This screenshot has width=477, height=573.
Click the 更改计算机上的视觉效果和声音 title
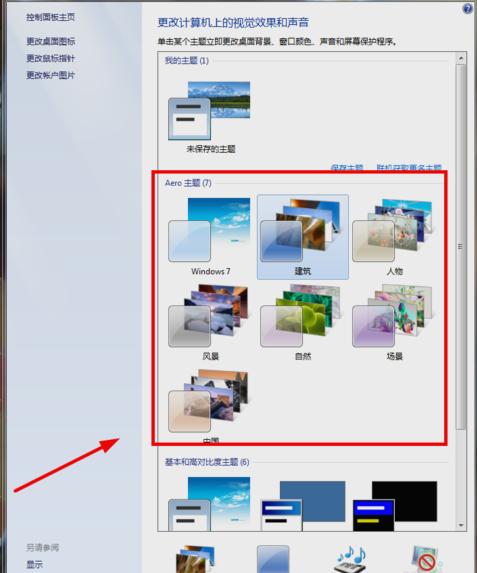click(x=233, y=23)
